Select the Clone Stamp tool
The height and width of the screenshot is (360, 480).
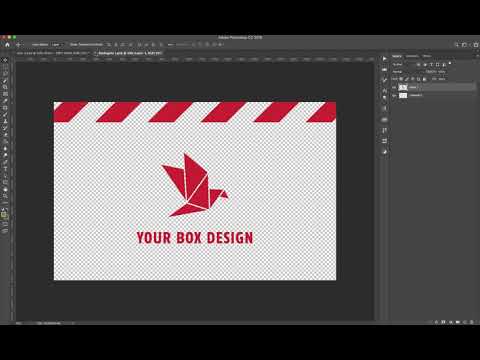tap(5, 121)
